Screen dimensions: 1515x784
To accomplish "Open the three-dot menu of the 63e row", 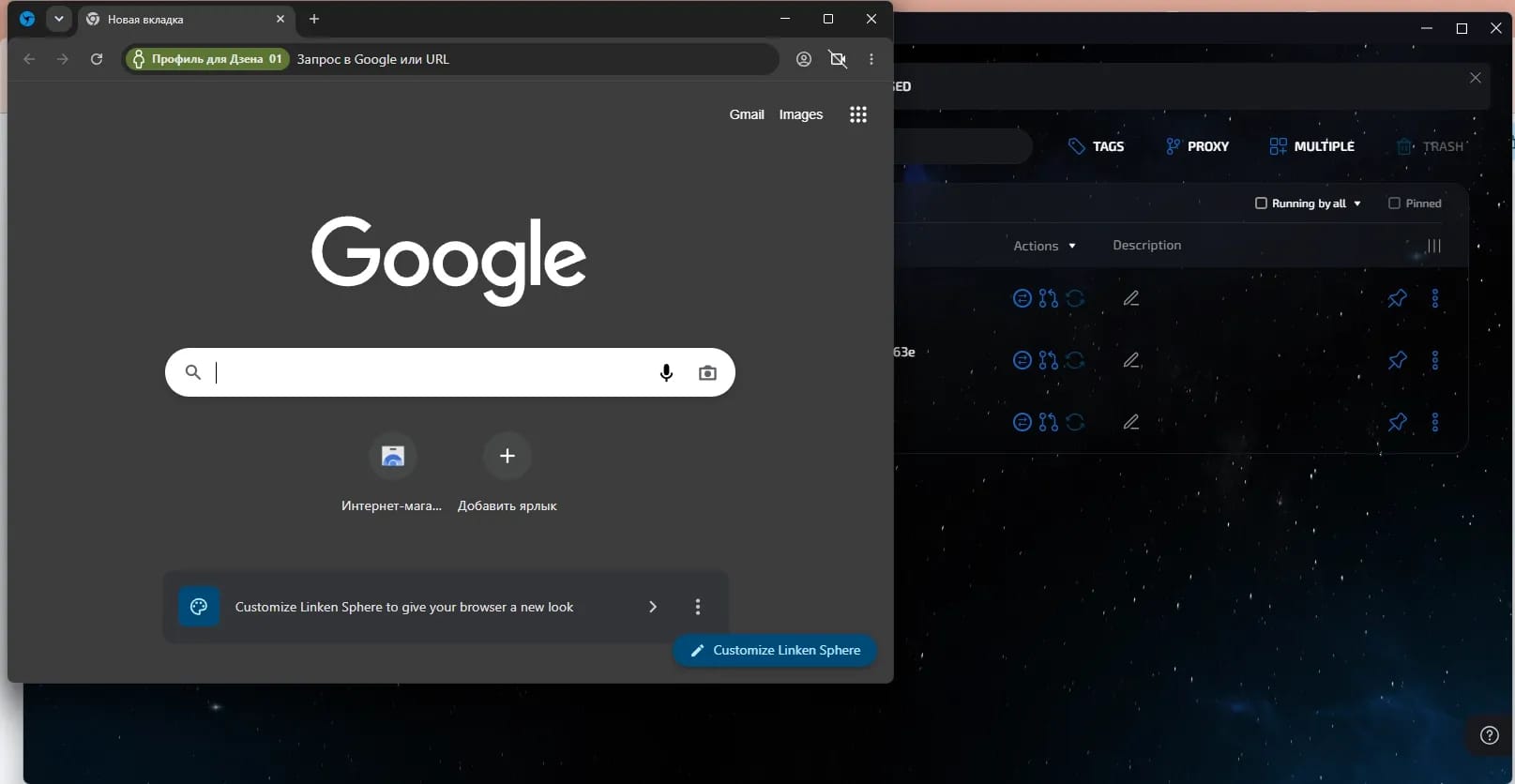I will point(1435,360).
